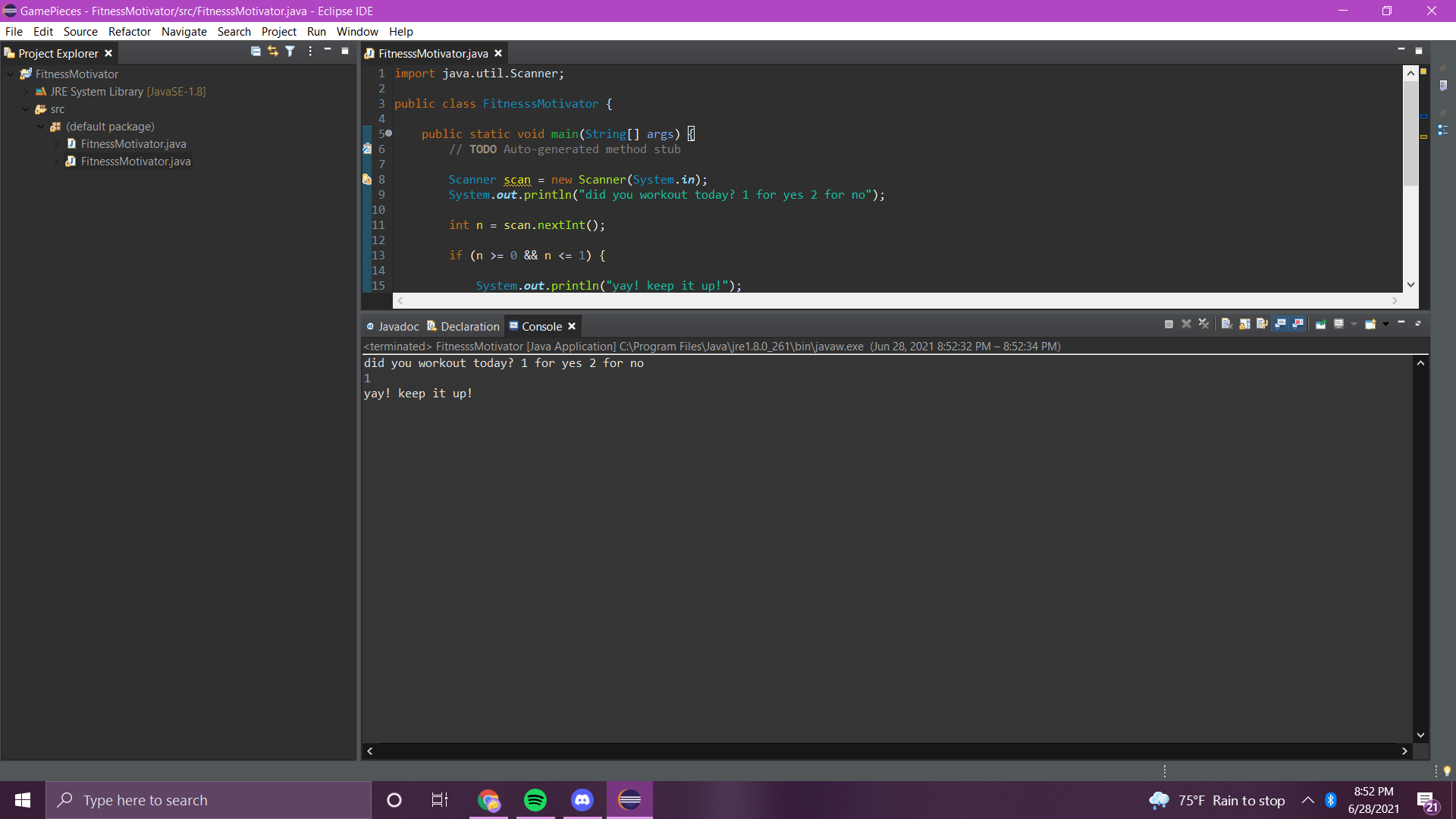Click Remove All Terminated Launches icon

pyautogui.click(x=1203, y=324)
